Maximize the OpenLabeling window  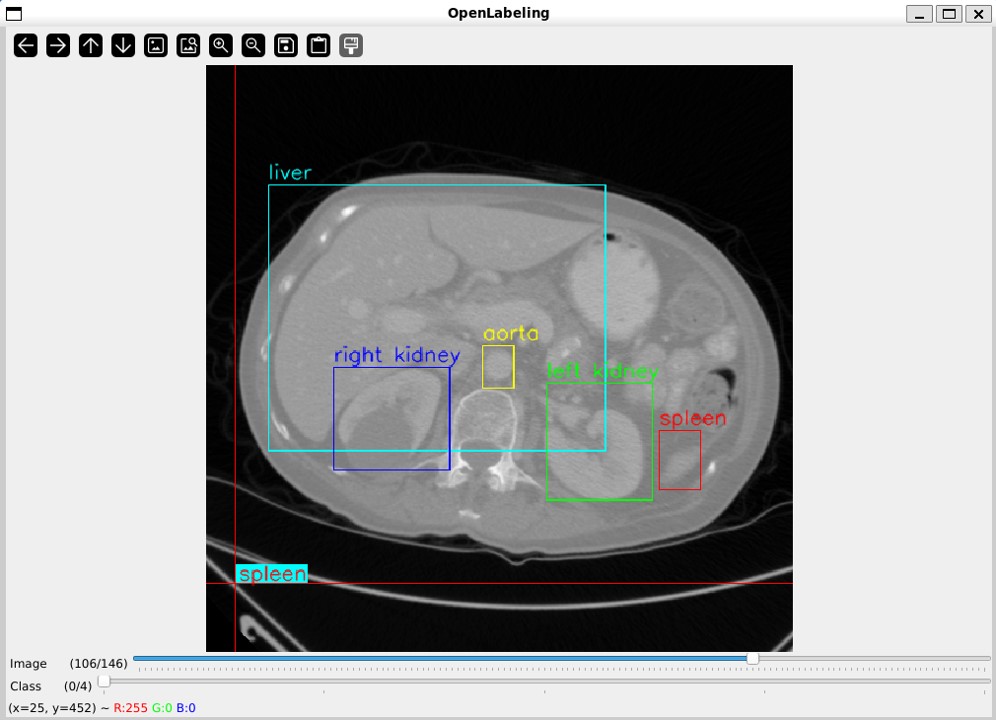click(x=950, y=14)
